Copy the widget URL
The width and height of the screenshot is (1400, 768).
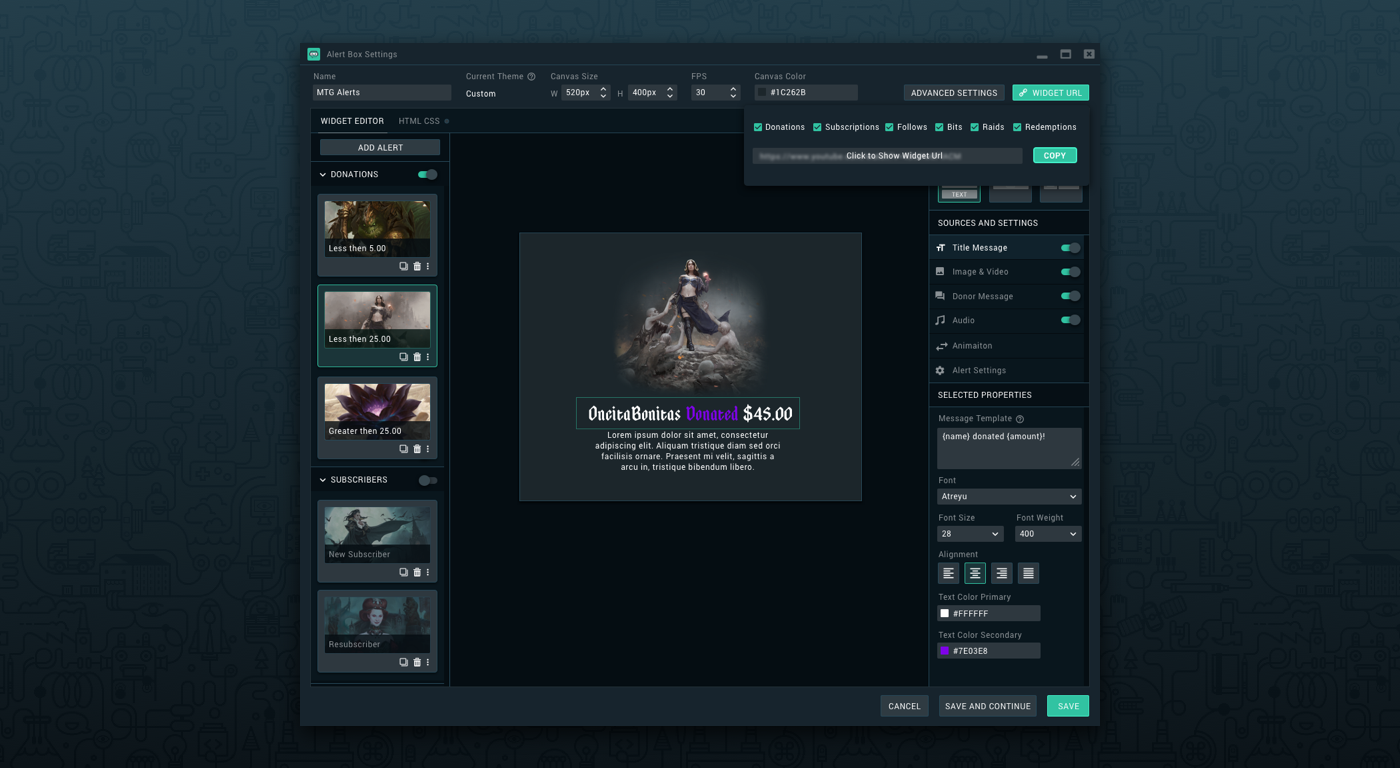(1055, 155)
